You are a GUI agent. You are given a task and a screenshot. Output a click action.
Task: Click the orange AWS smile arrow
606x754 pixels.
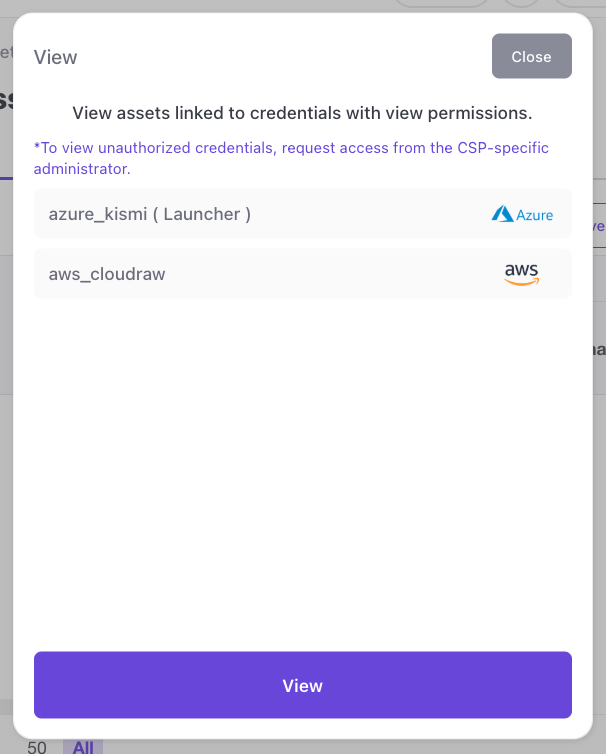point(521,282)
